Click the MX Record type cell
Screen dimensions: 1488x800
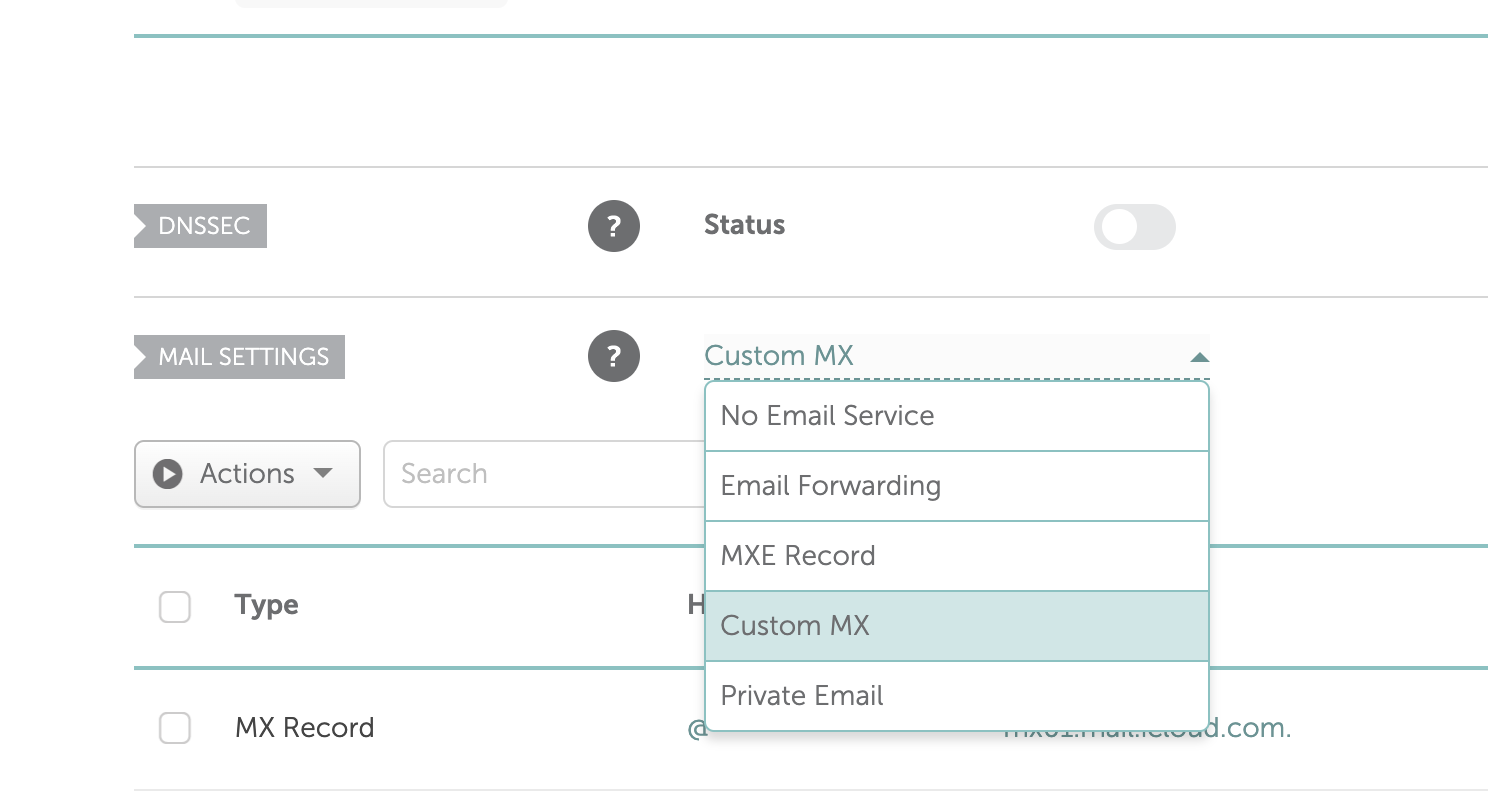(x=304, y=728)
